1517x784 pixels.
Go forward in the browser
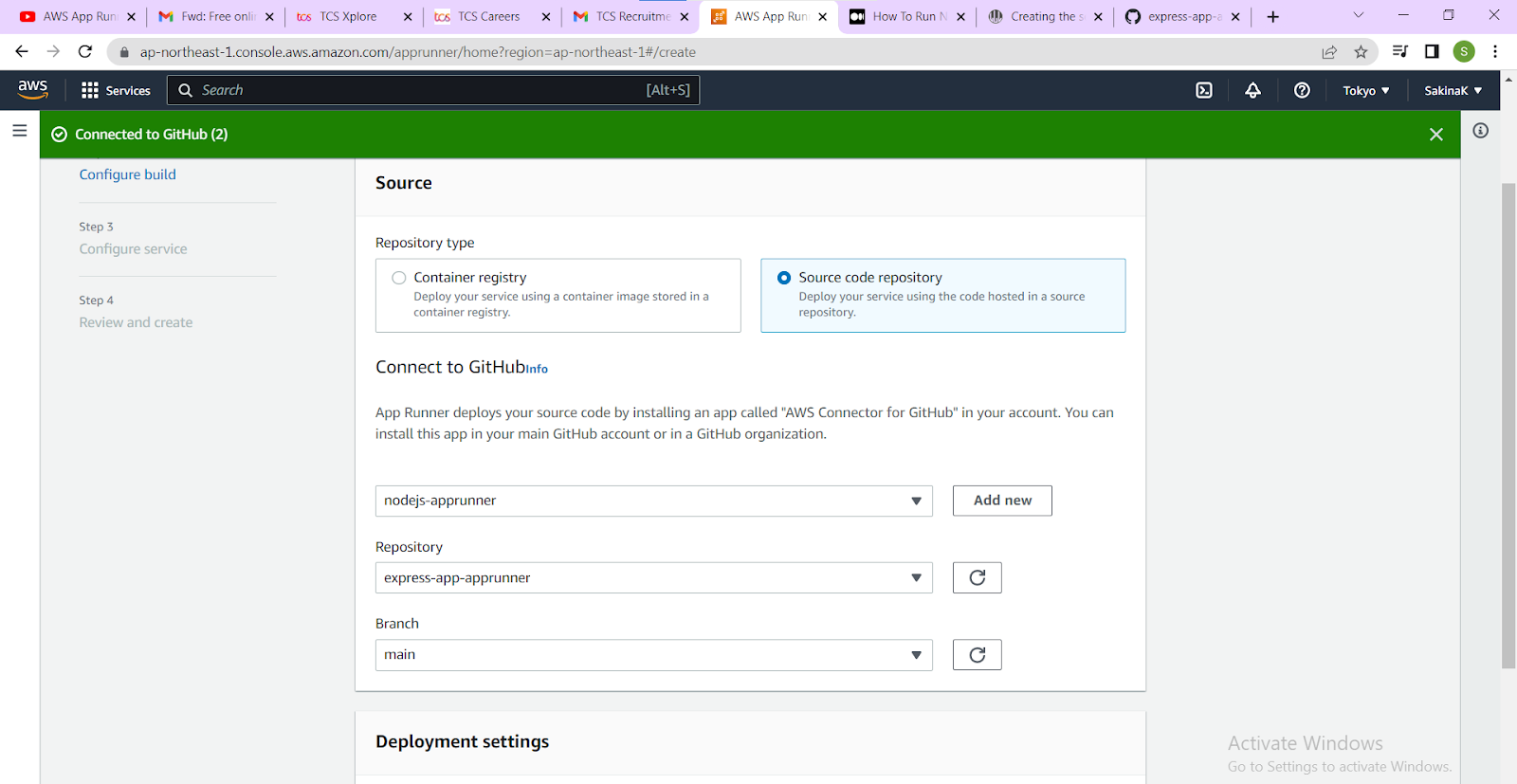click(x=53, y=51)
